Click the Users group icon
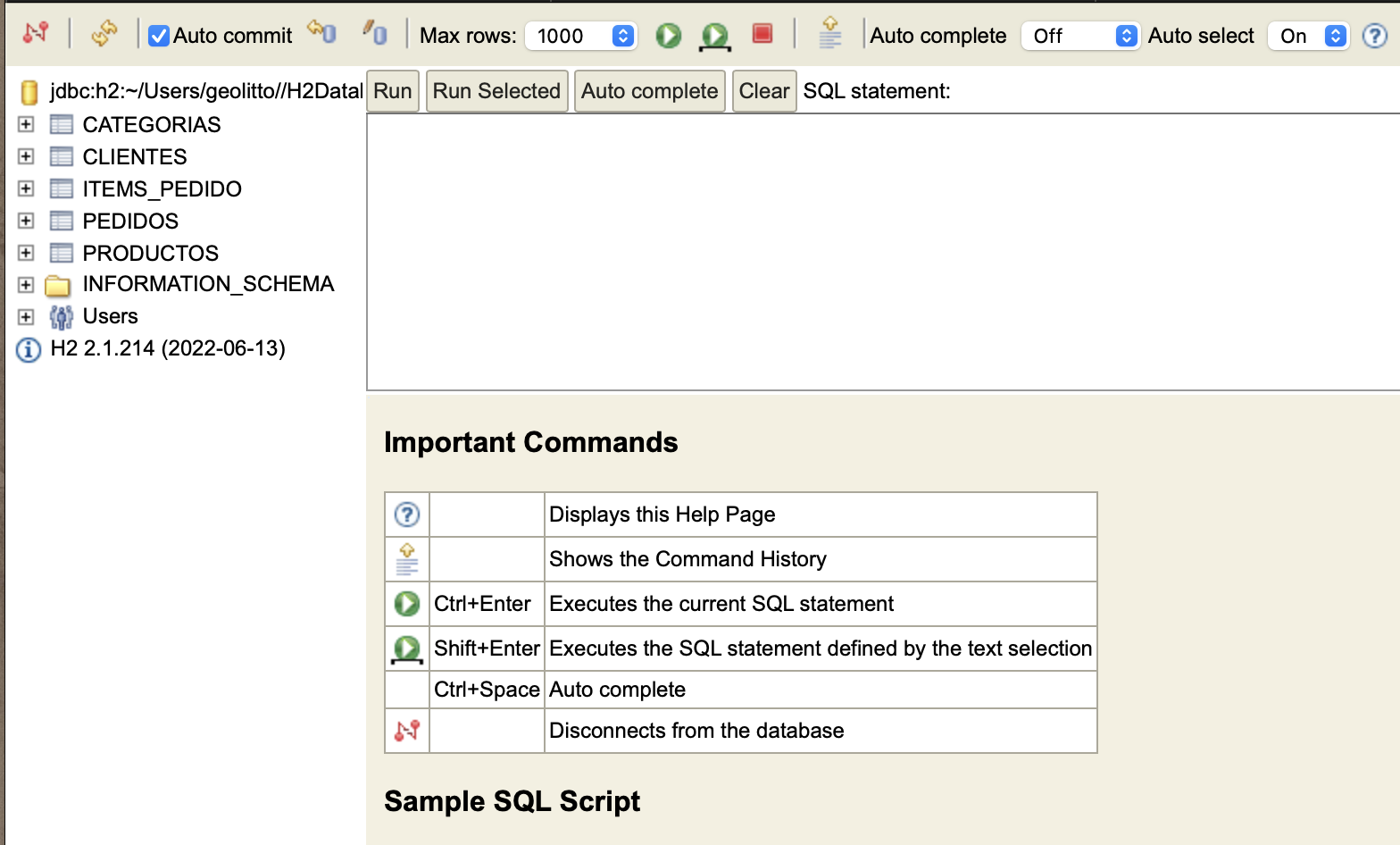 (x=61, y=317)
